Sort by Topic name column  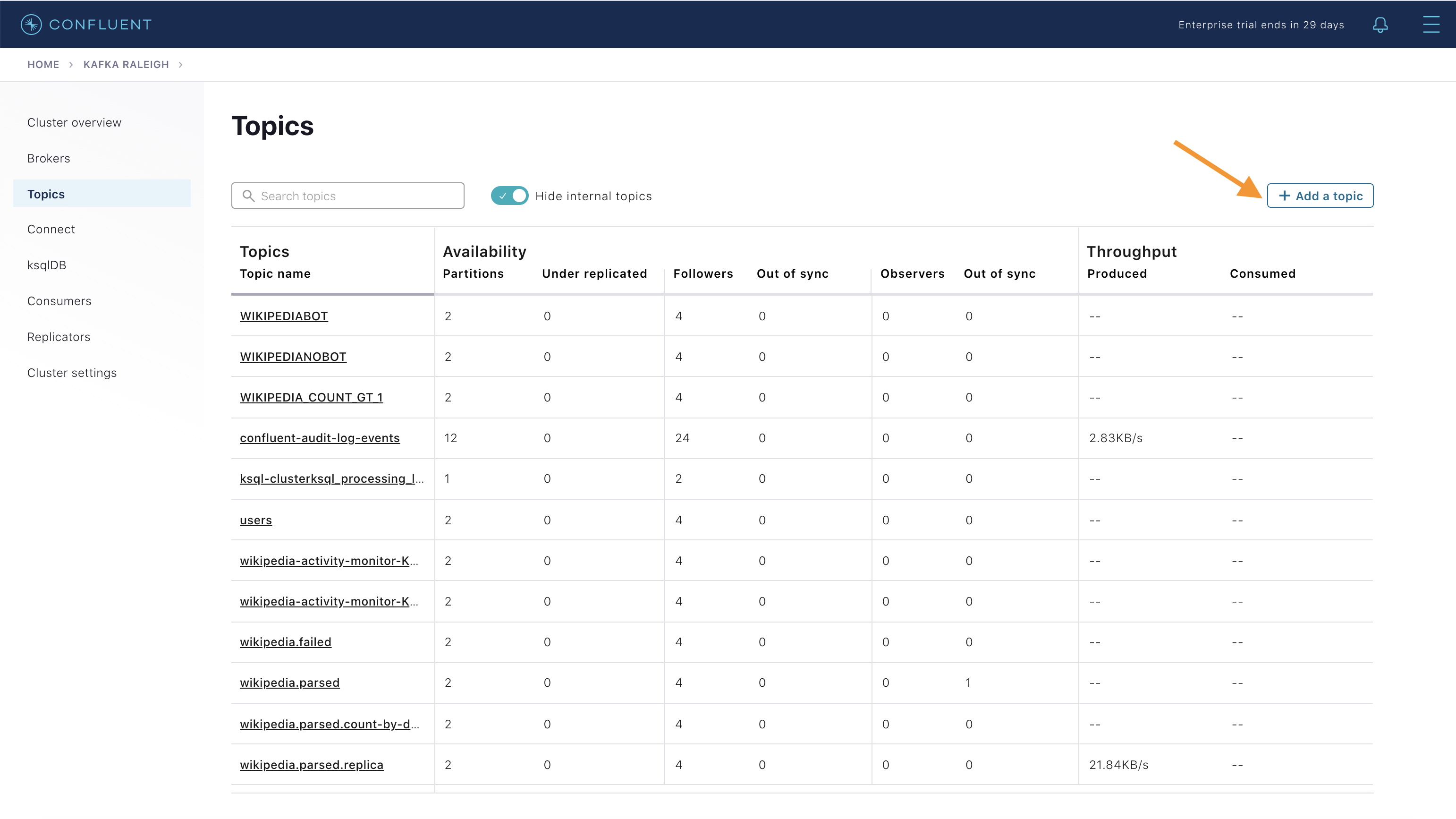tap(275, 274)
